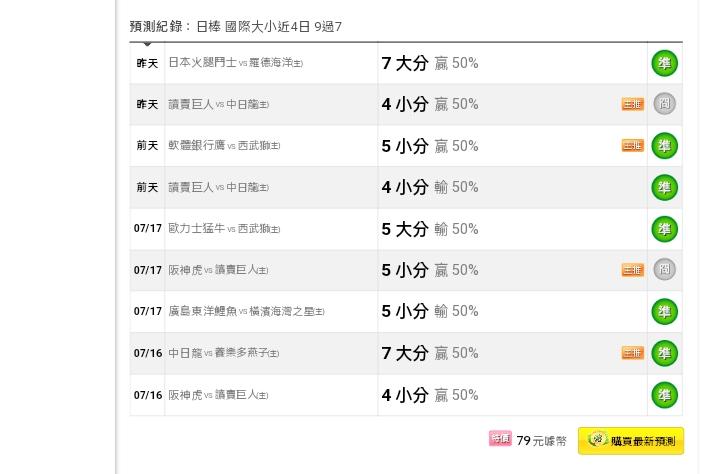Click orange 主推 tag in 中日龍 vs 養樂多燕子 row
The height and width of the screenshot is (474, 720).
coord(633,353)
